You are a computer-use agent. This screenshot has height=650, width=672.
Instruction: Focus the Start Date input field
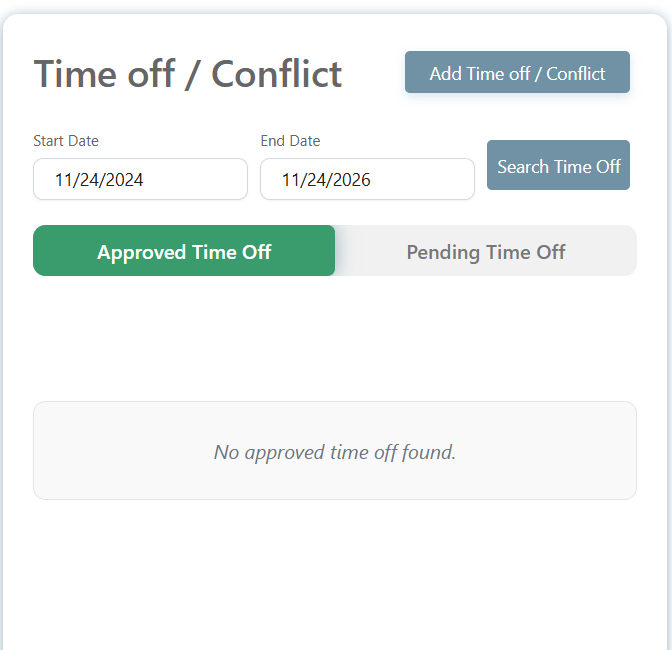coord(140,180)
